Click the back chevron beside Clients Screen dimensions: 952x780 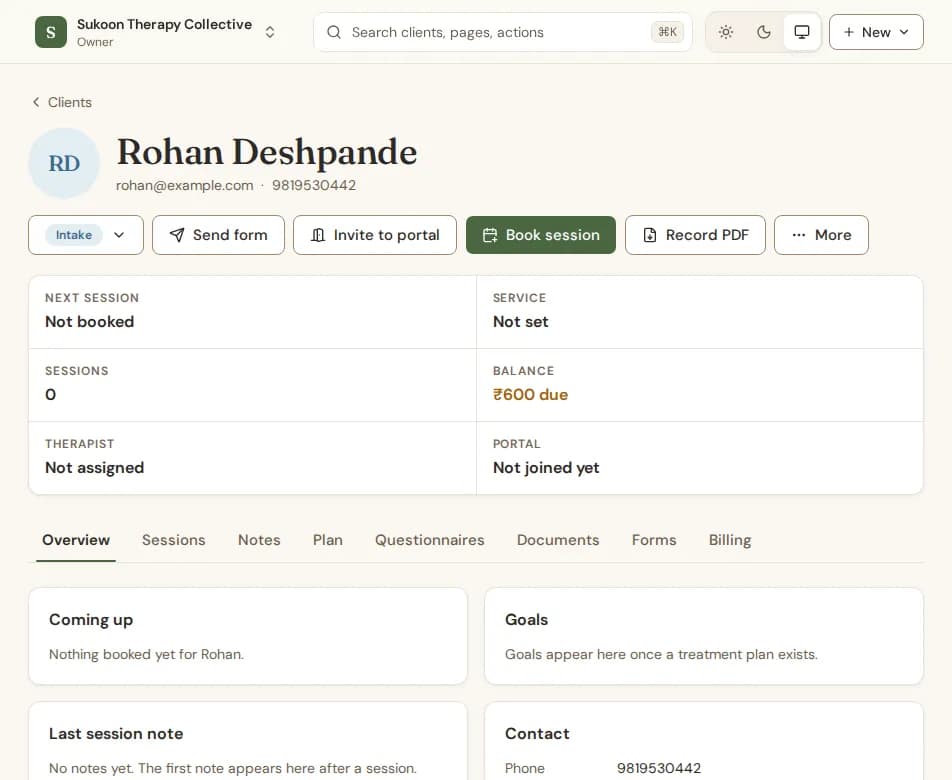point(36,102)
